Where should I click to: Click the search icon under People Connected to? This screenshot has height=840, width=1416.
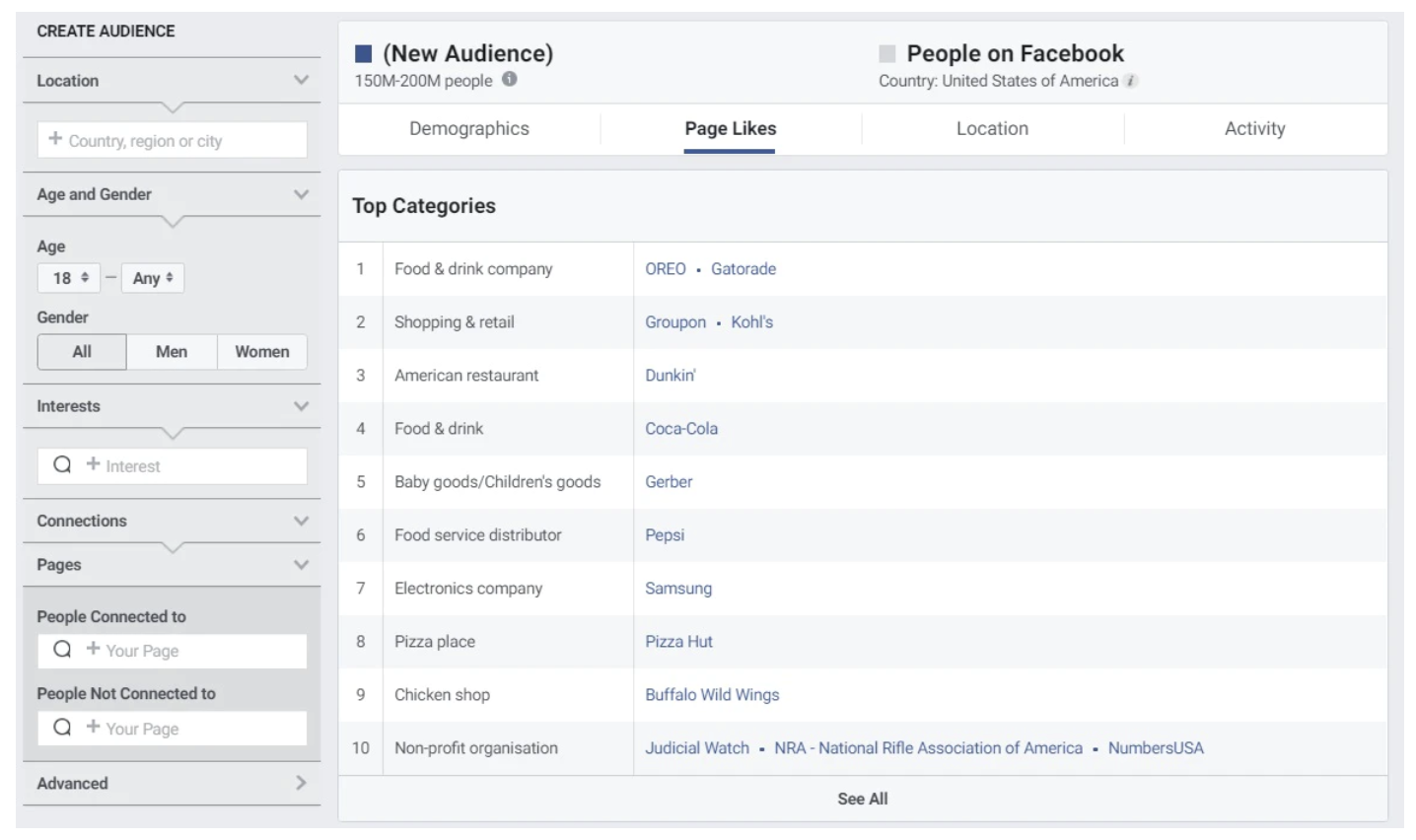[x=62, y=650]
